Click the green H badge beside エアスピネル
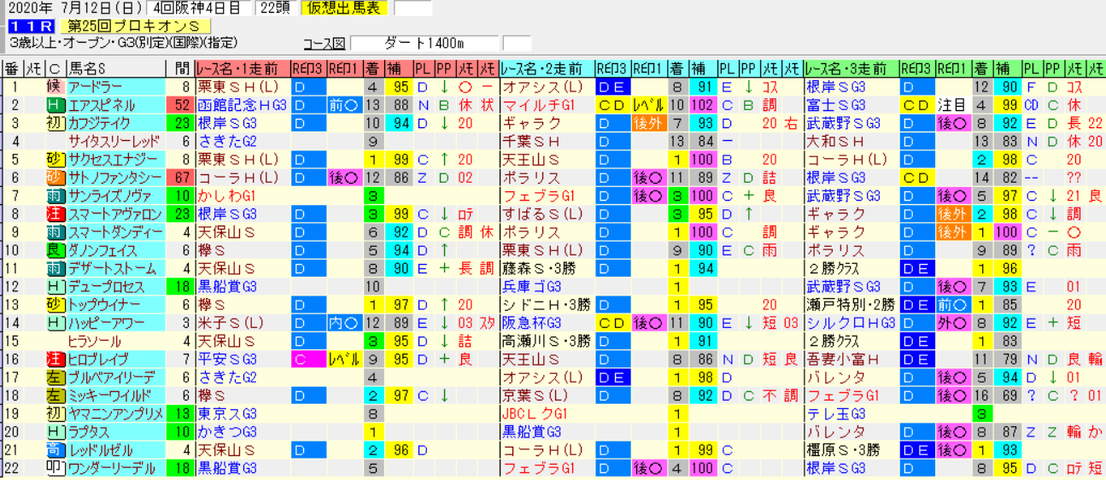This screenshot has width=1106, height=480. 54,105
